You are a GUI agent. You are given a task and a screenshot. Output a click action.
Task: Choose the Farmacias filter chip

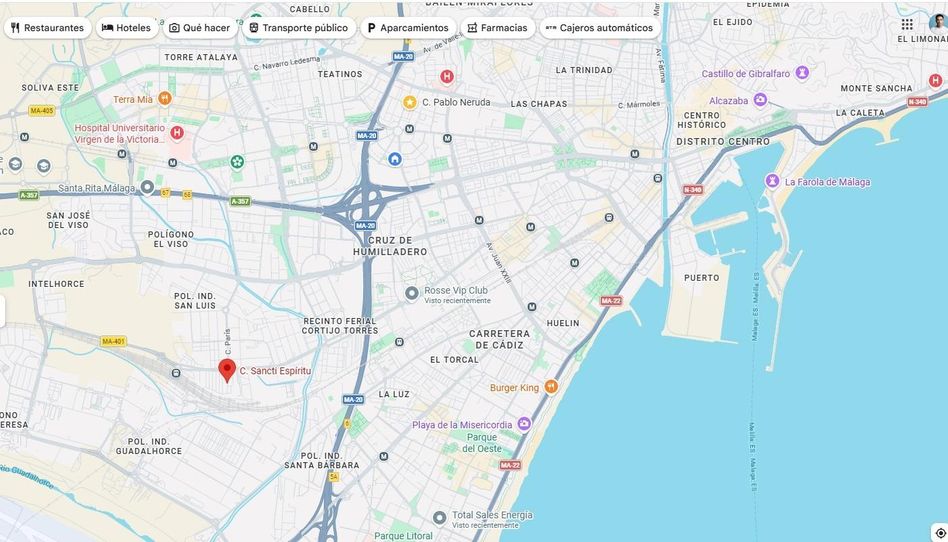498,28
